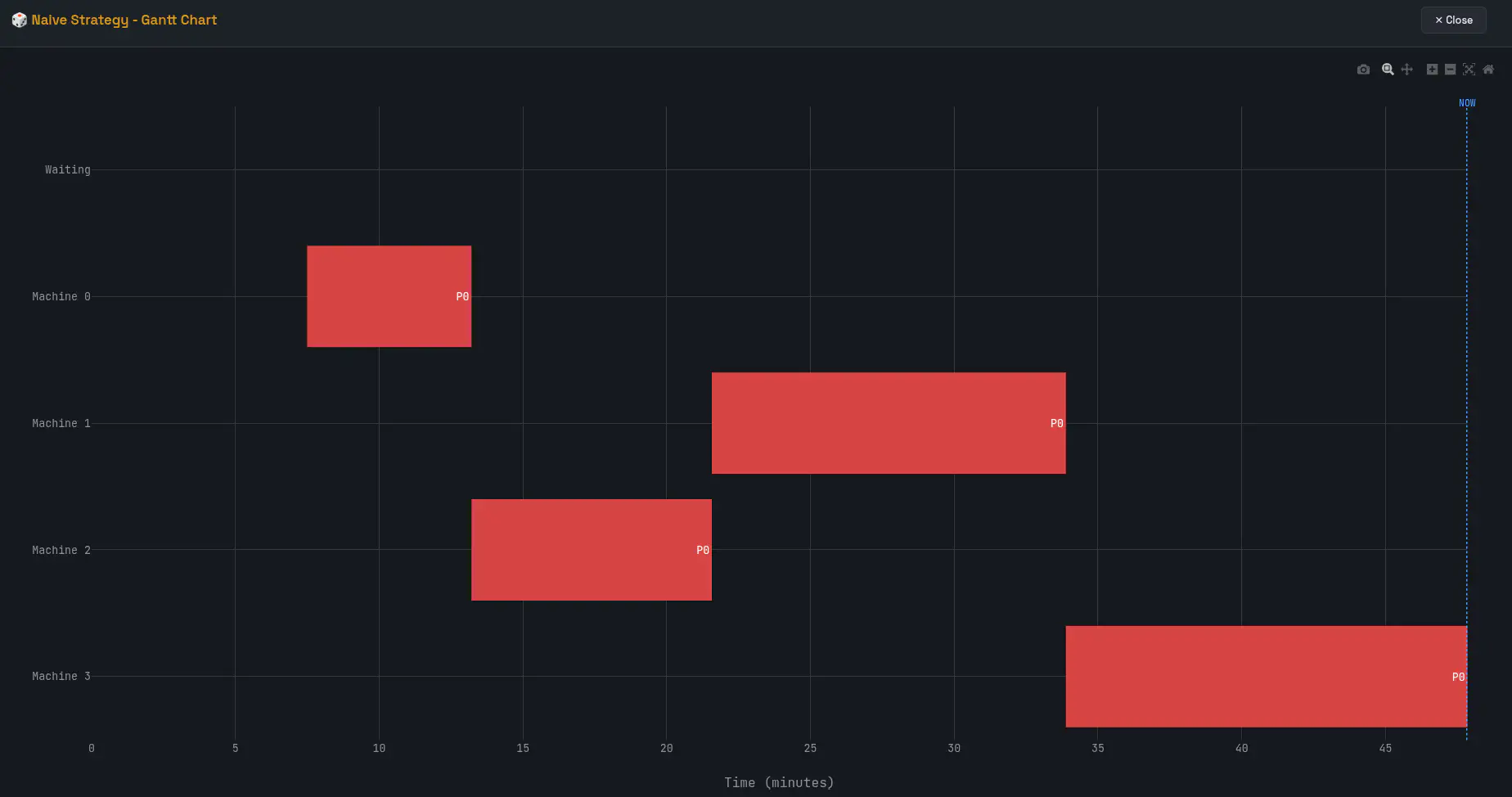The image size is (1512, 797).
Task: Reset axes with the home icon
Action: click(1488, 70)
